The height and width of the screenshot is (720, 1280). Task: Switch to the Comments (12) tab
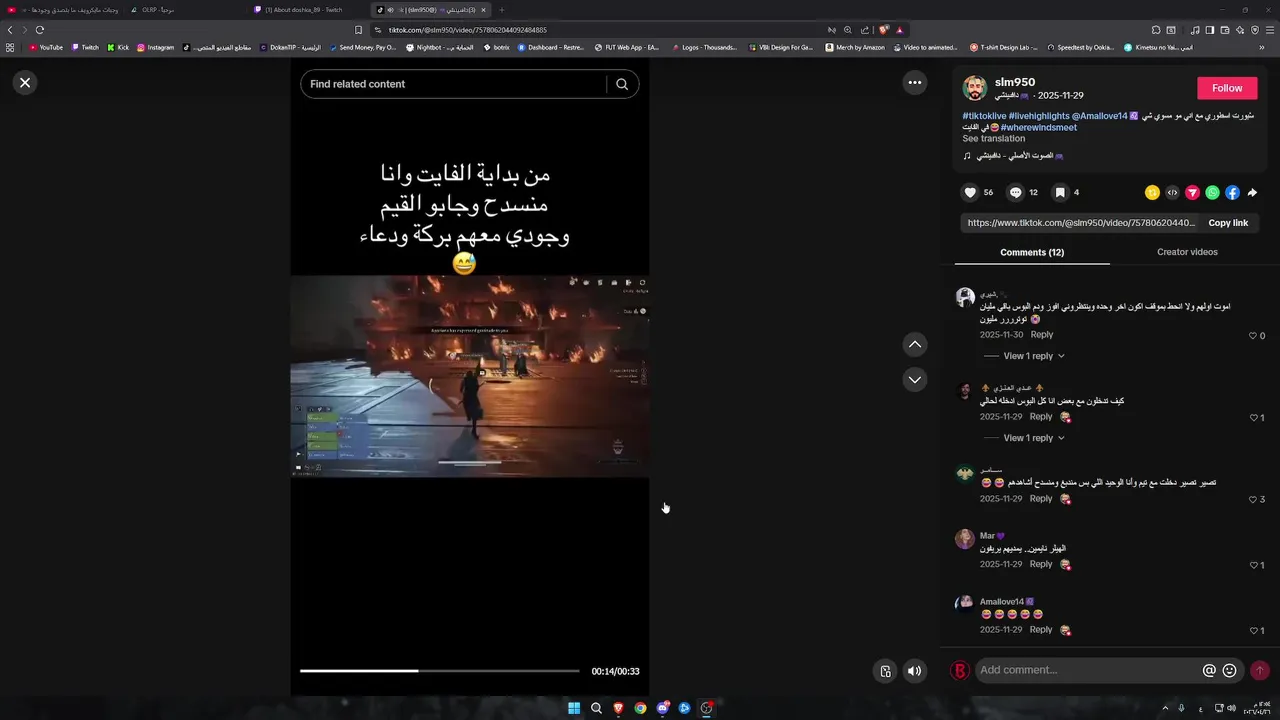(1032, 252)
